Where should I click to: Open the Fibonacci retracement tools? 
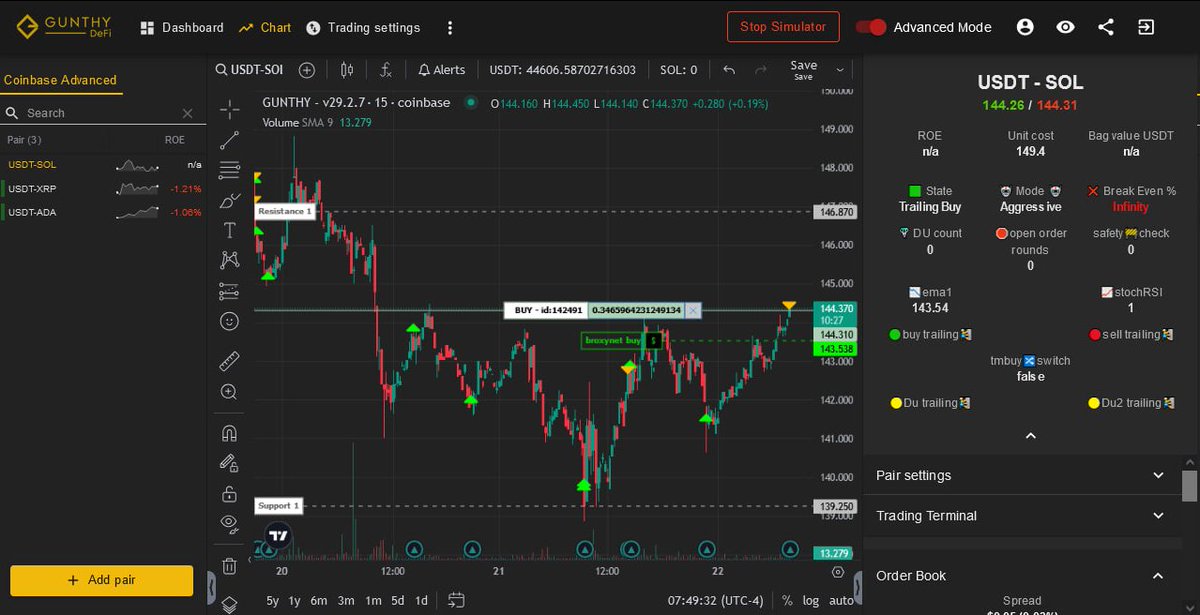pos(229,170)
